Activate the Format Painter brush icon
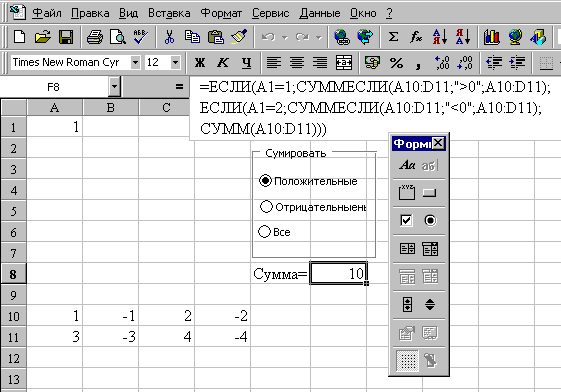 click(239, 37)
